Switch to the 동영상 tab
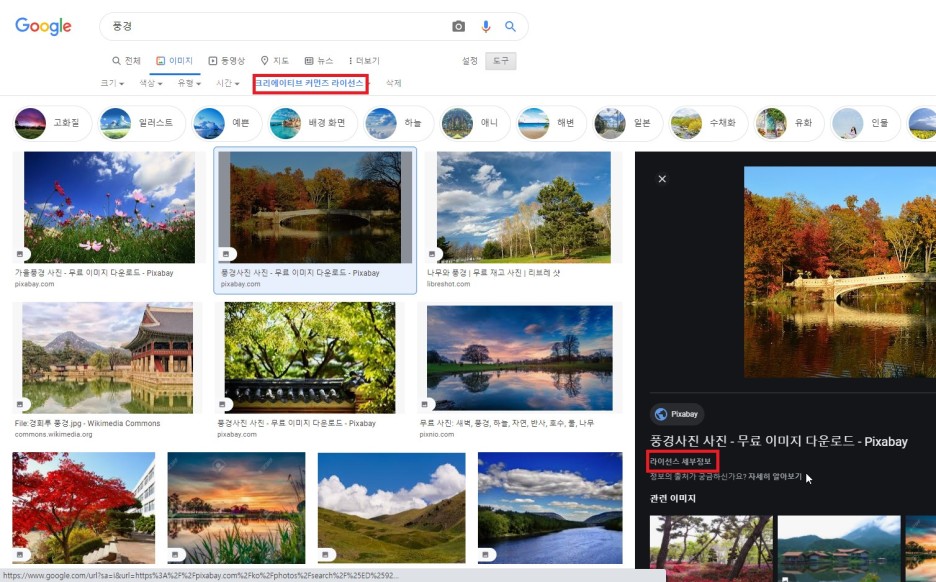This screenshot has width=936, height=582. pos(226,61)
